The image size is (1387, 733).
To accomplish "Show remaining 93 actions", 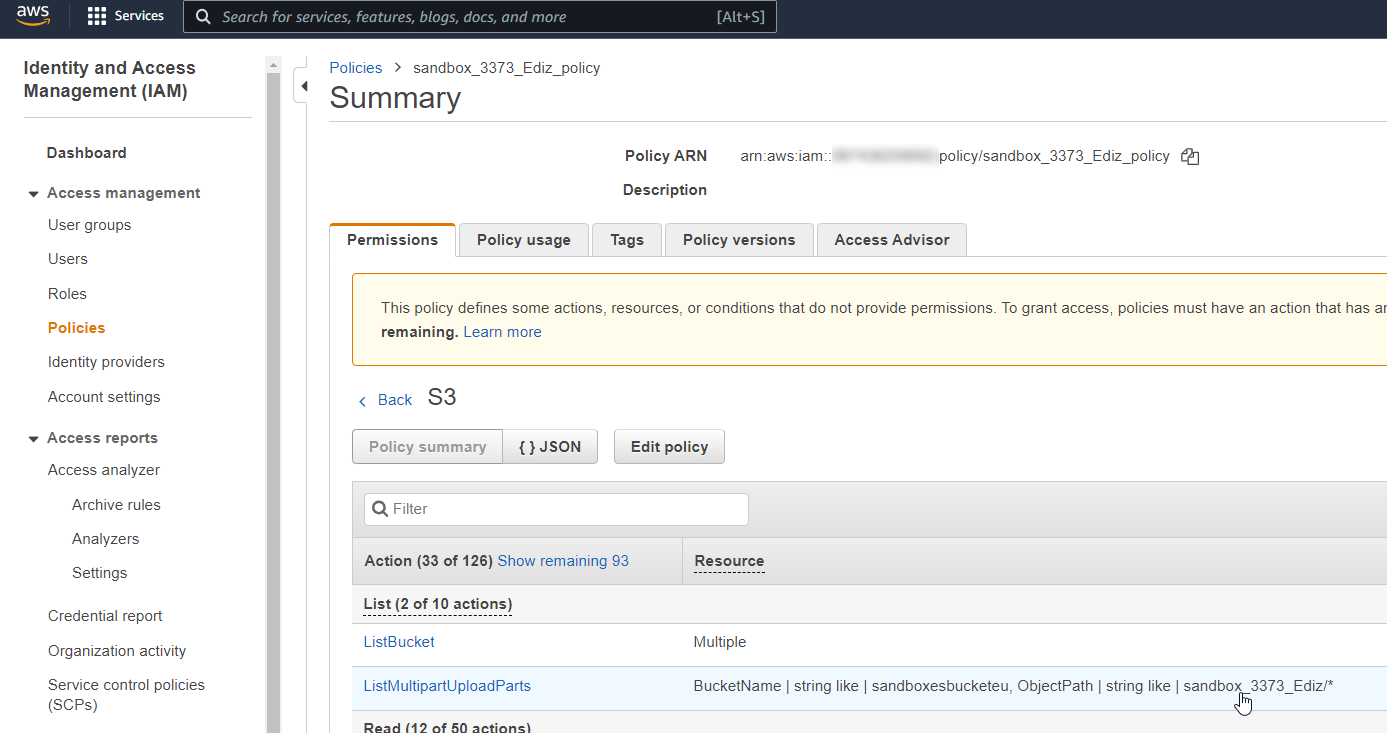I will [x=563, y=561].
